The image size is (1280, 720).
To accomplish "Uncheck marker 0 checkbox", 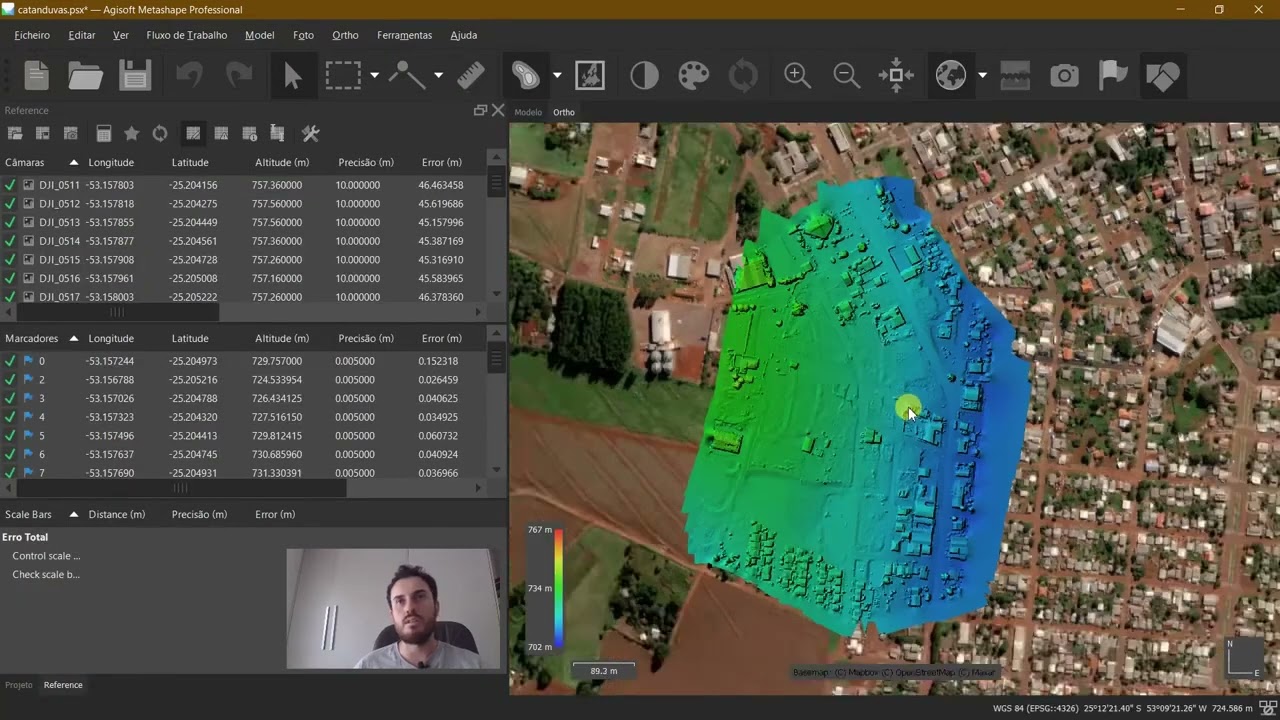I will (x=10, y=361).
